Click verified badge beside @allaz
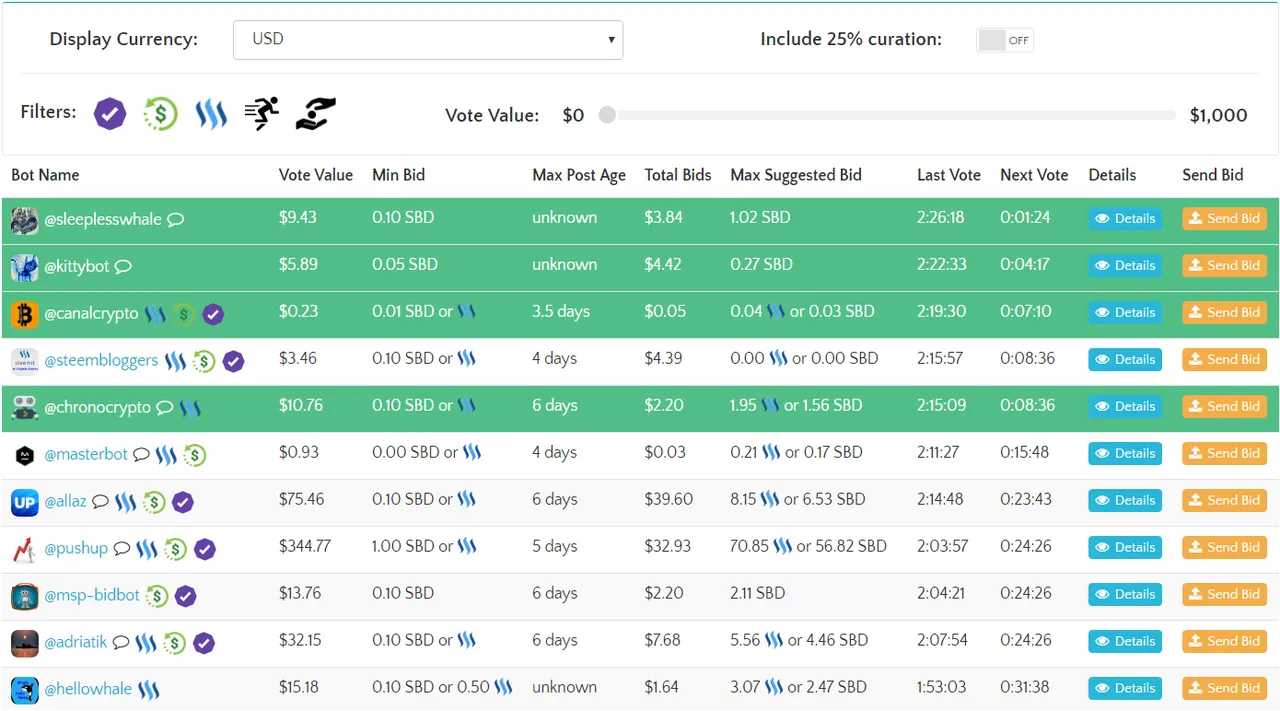Viewport: 1280px width, 711px height. 183,502
